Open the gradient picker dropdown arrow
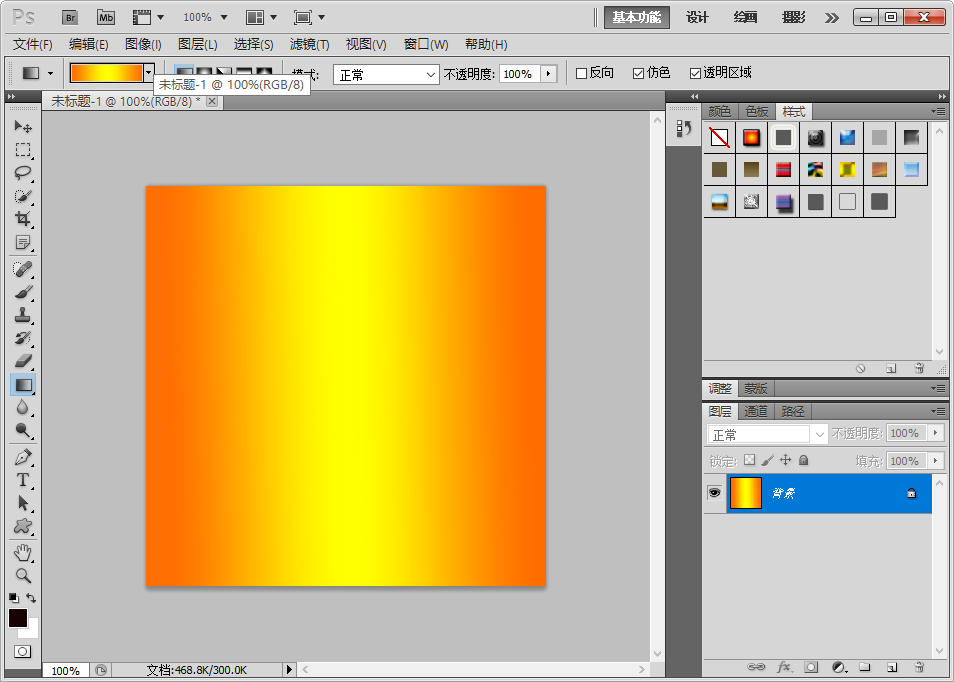Screen dimensions: 954x682 tap(148, 73)
